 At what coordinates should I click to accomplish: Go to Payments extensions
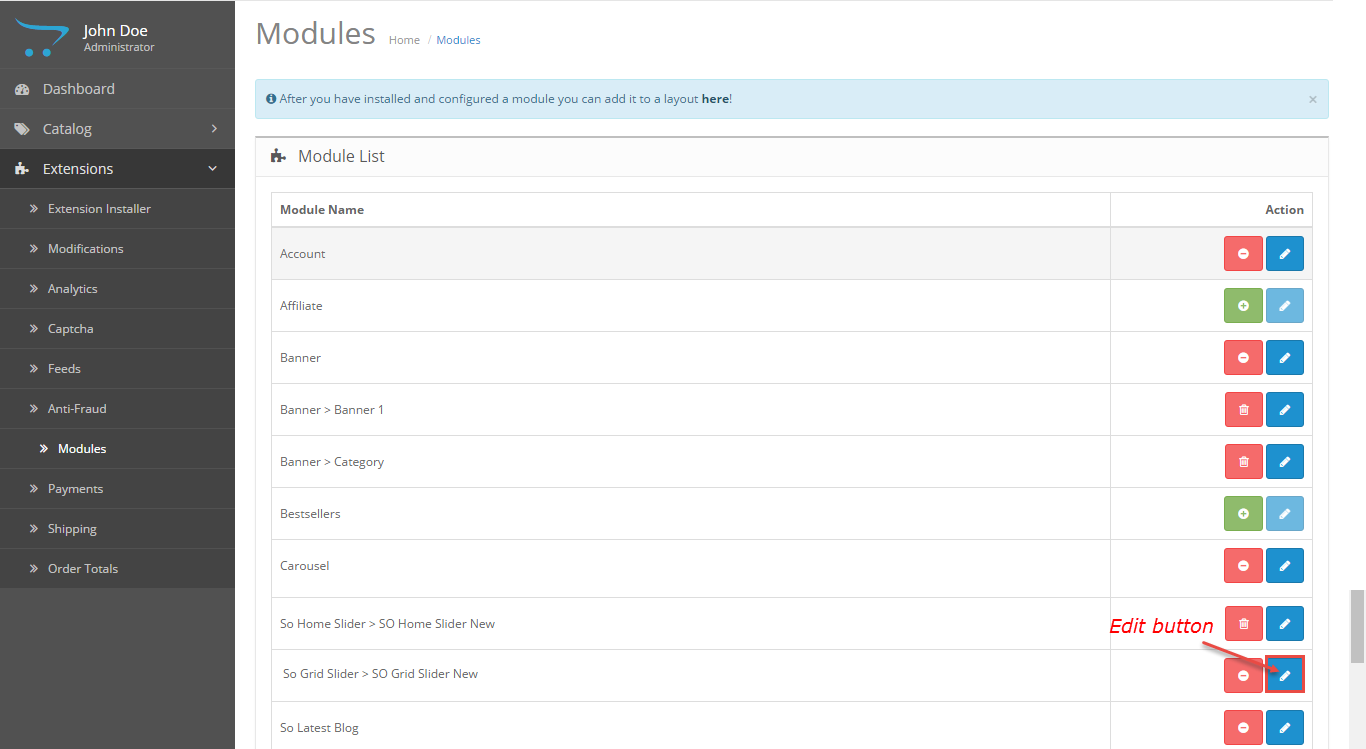75,489
